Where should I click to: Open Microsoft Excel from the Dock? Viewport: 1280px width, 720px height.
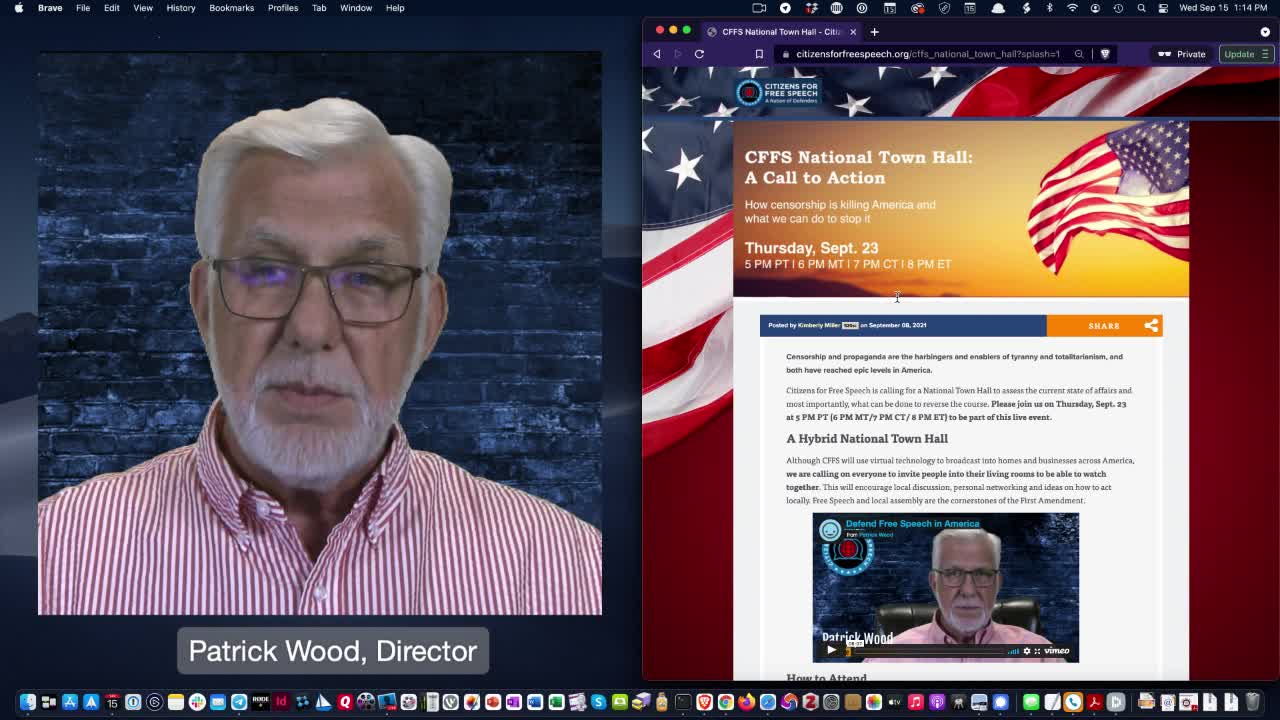(x=556, y=702)
